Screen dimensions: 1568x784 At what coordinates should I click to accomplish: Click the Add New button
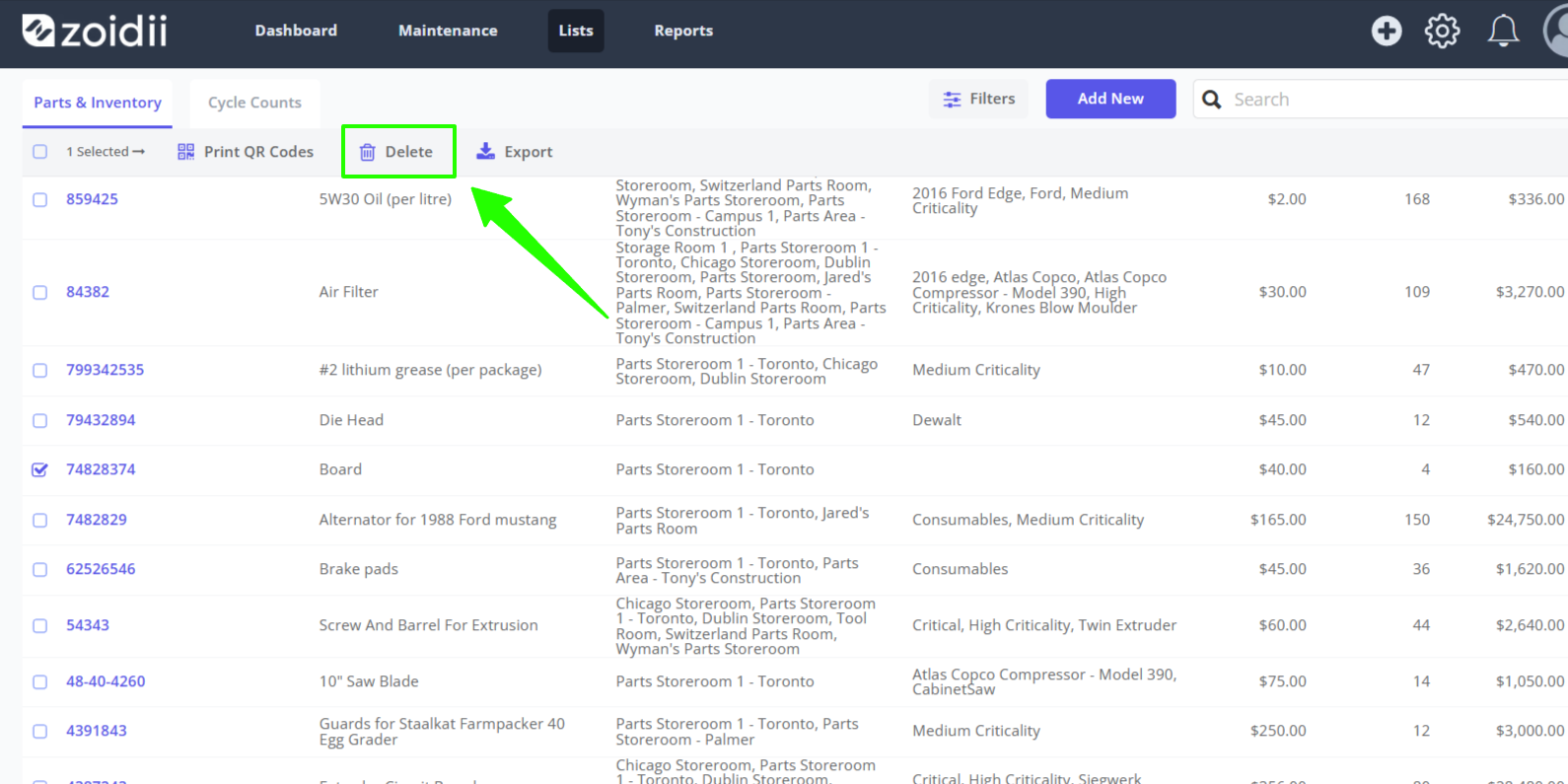pyautogui.click(x=1110, y=99)
